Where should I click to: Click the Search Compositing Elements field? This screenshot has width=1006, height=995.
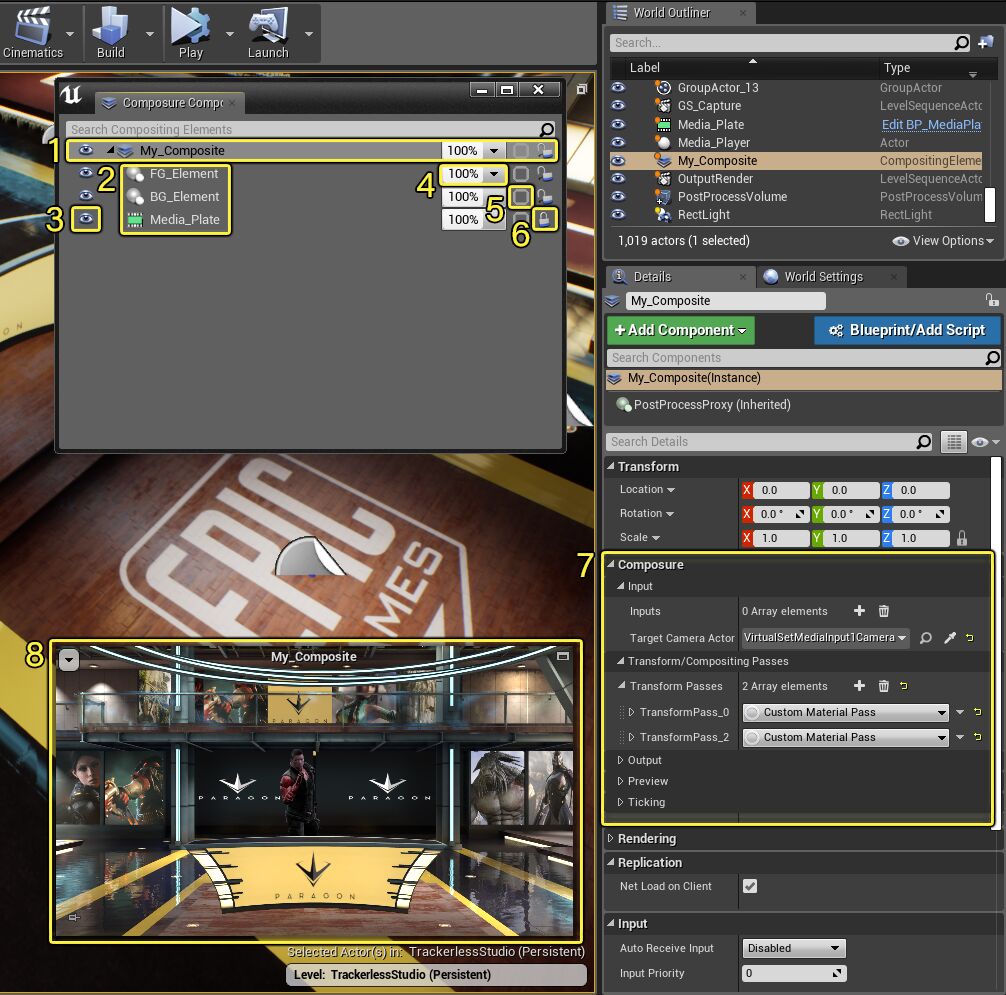pyautogui.click(x=302, y=129)
